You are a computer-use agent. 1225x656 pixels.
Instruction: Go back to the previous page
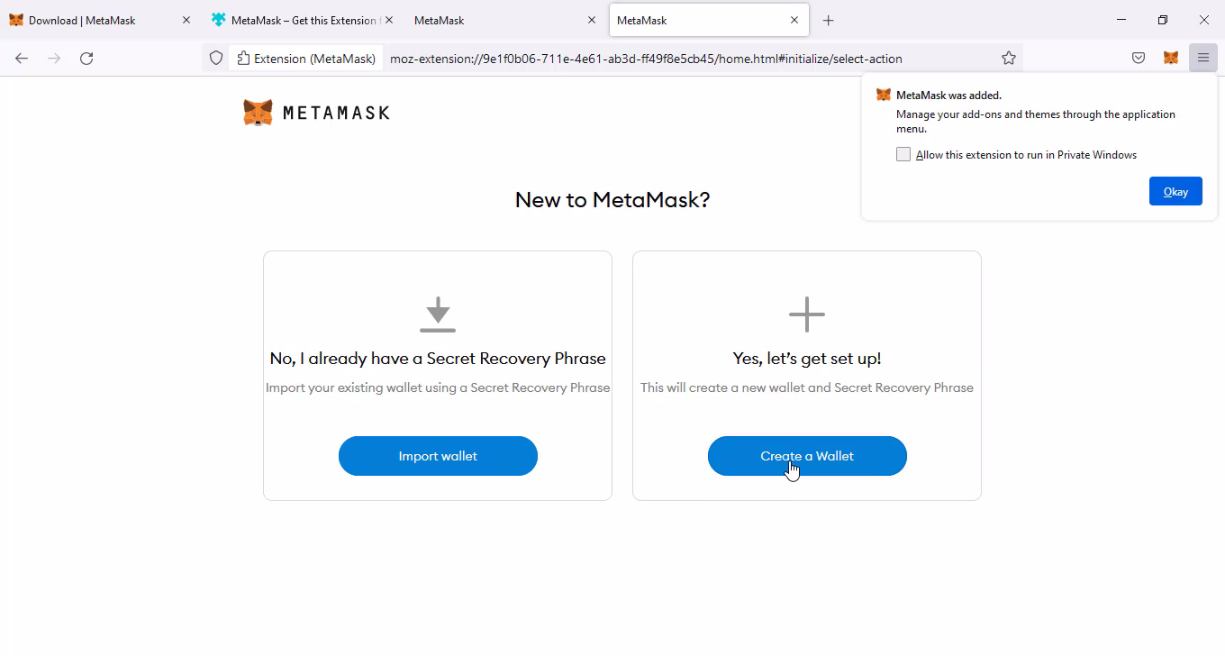pyautogui.click(x=21, y=58)
